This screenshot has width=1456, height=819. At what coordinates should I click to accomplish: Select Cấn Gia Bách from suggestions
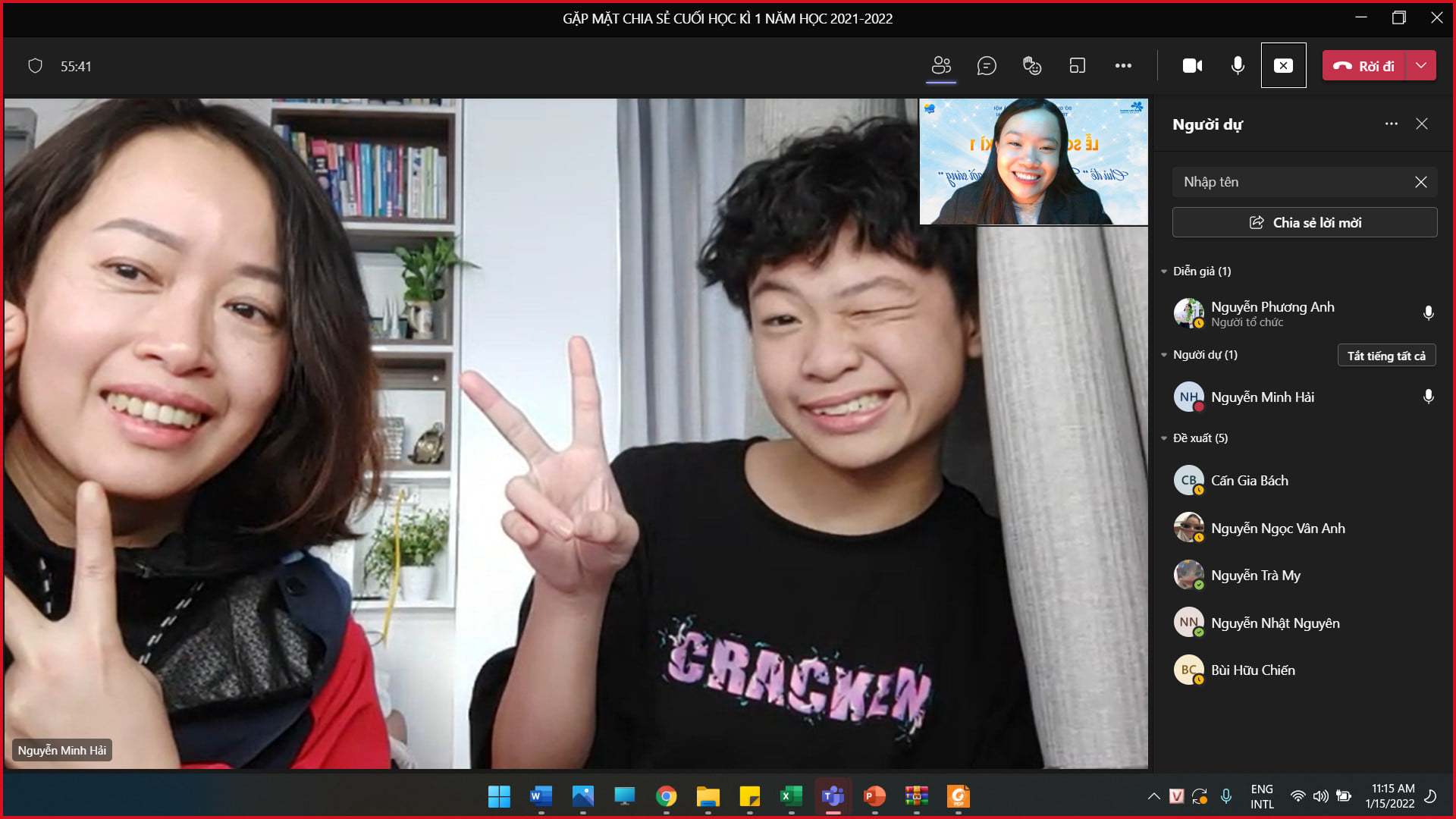pyautogui.click(x=1249, y=481)
